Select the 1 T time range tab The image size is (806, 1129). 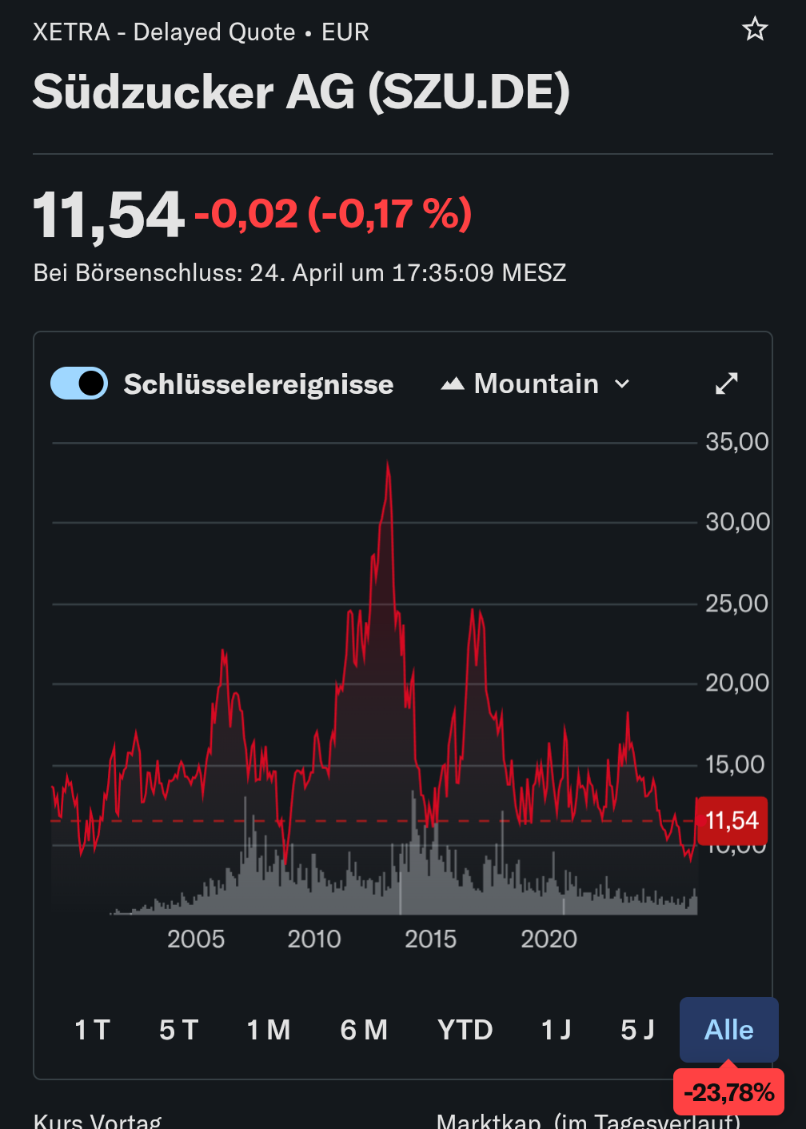coord(92,1030)
